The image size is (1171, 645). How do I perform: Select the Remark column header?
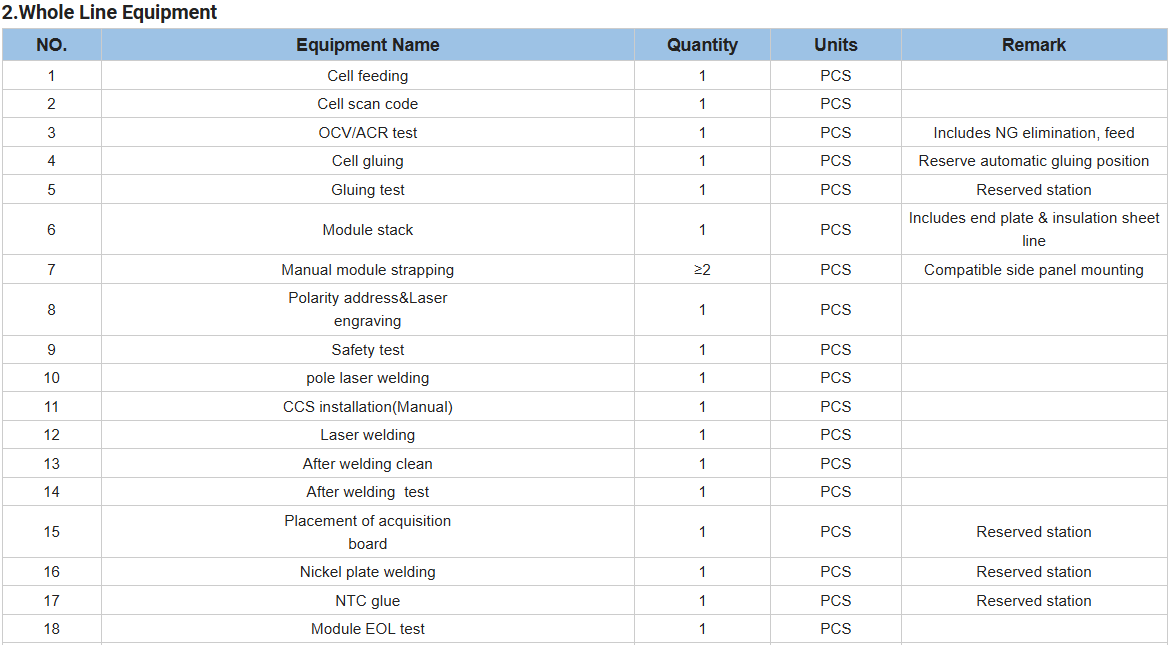pos(1034,45)
